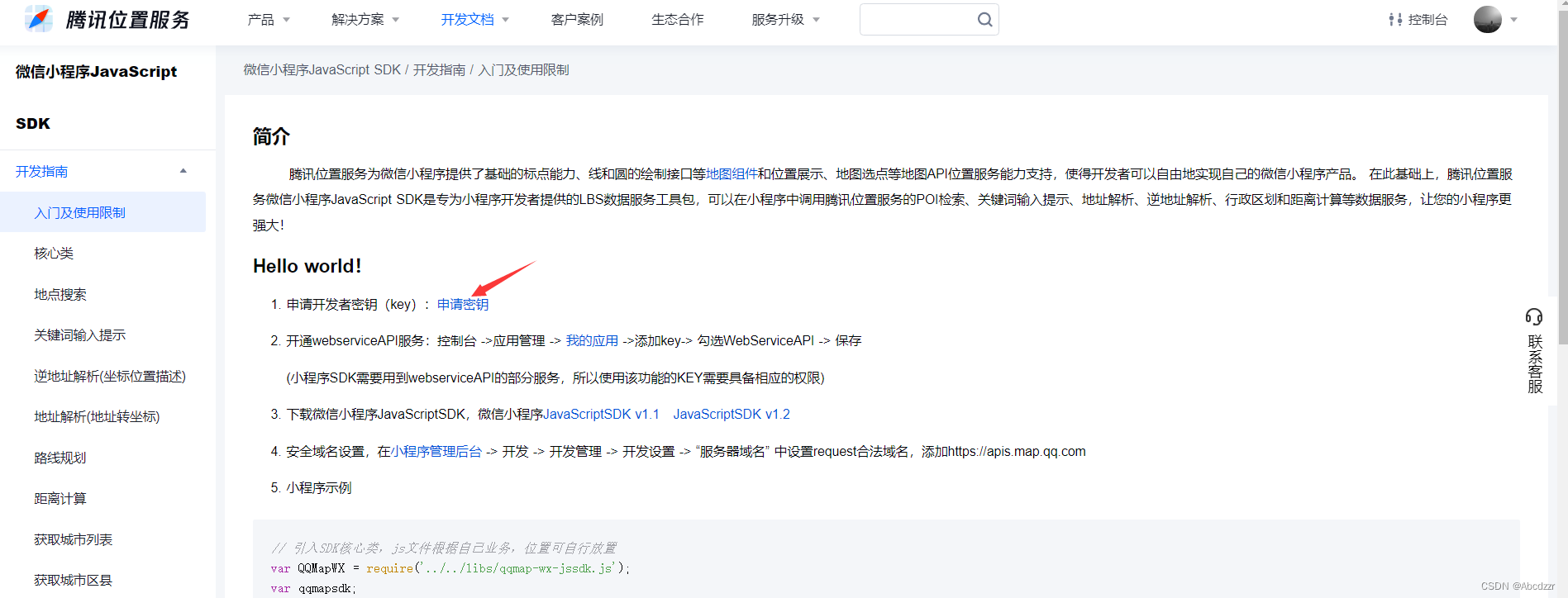Click the 我的应用 link
The image size is (1568, 598).
(x=592, y=341)
